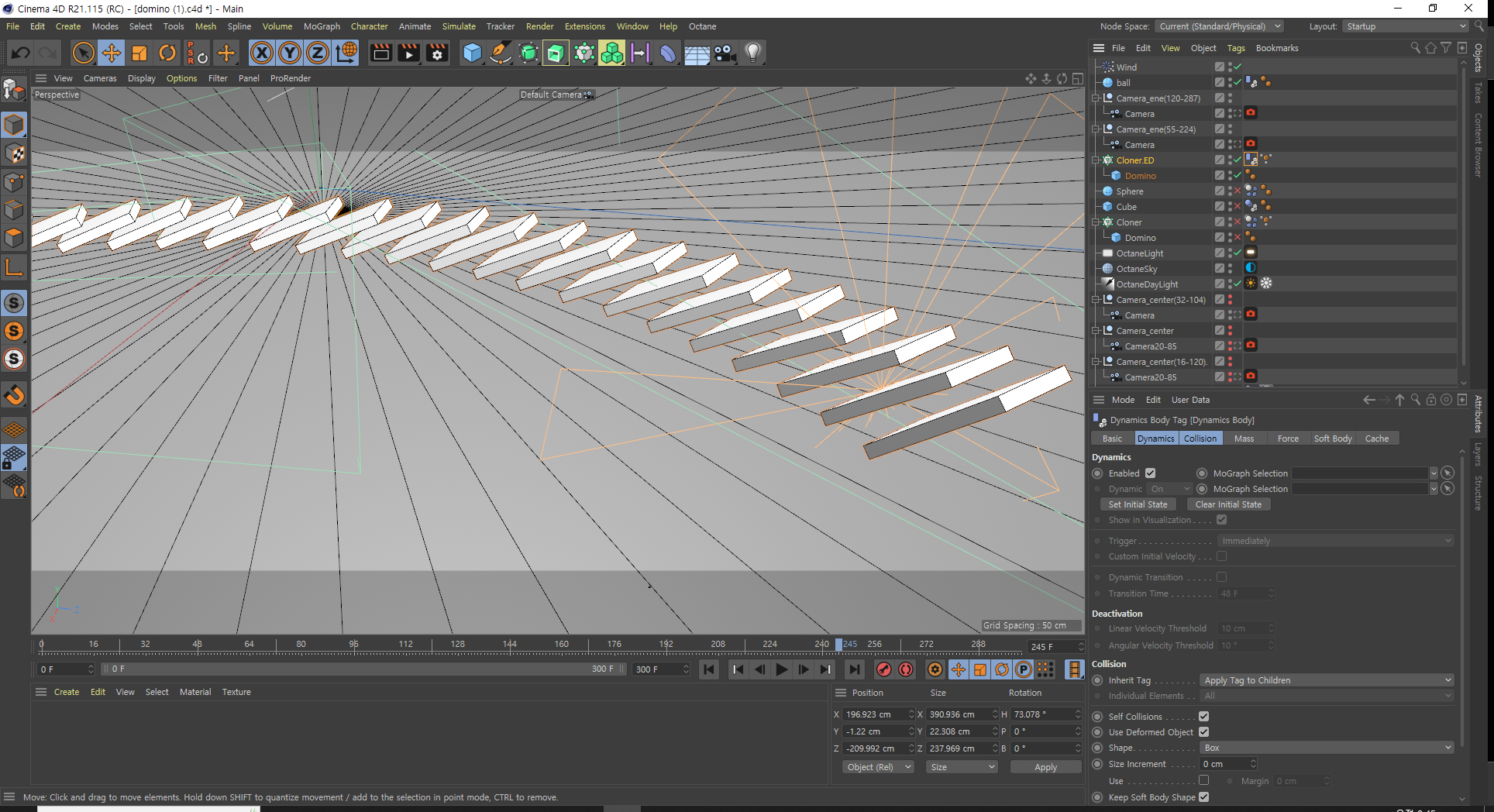This screenshot has height=812, width=1494.
Task: Toggle Show in Visualization checkbox
Action: (1221, 519)
